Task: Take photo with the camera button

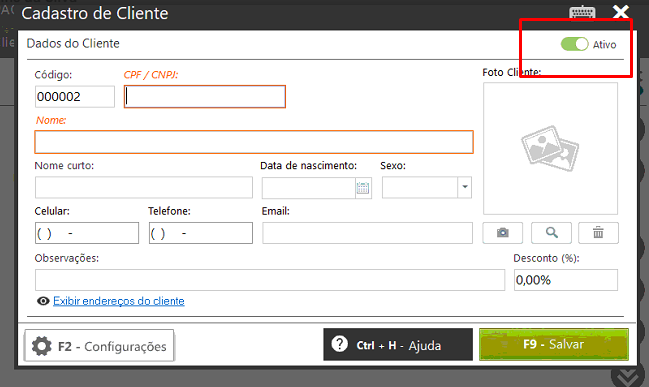Action: tap(502, 233)
